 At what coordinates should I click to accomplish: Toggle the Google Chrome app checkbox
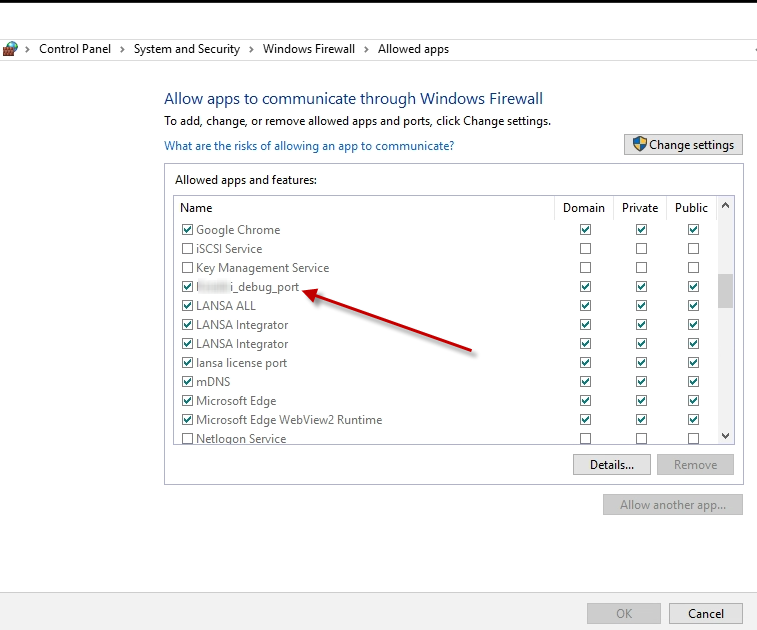187,230
